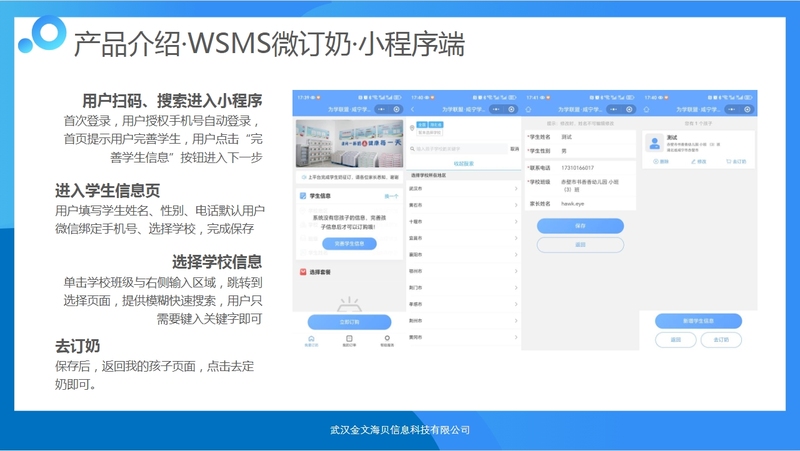Click the footer 武汉金文海贝信息科技有限公司
The width and height of the screenshot is (800, 451).
(400, 430)
